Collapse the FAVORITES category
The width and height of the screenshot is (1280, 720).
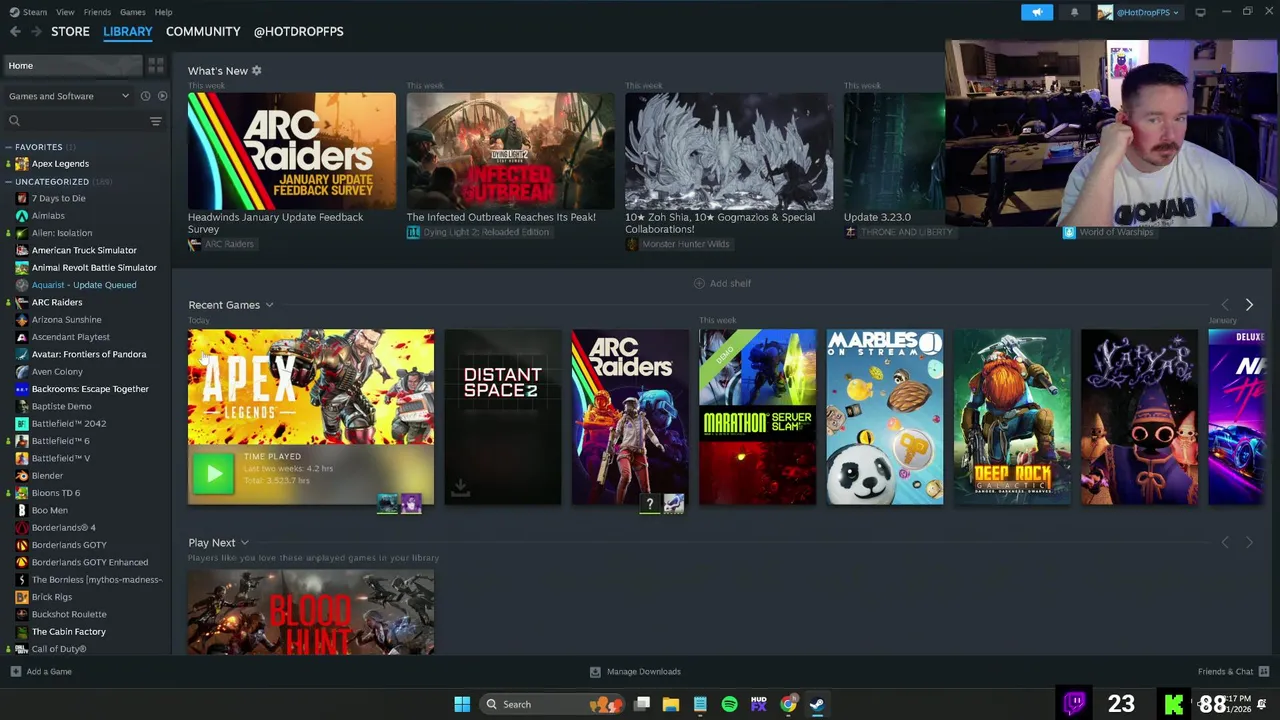[8, 147]
